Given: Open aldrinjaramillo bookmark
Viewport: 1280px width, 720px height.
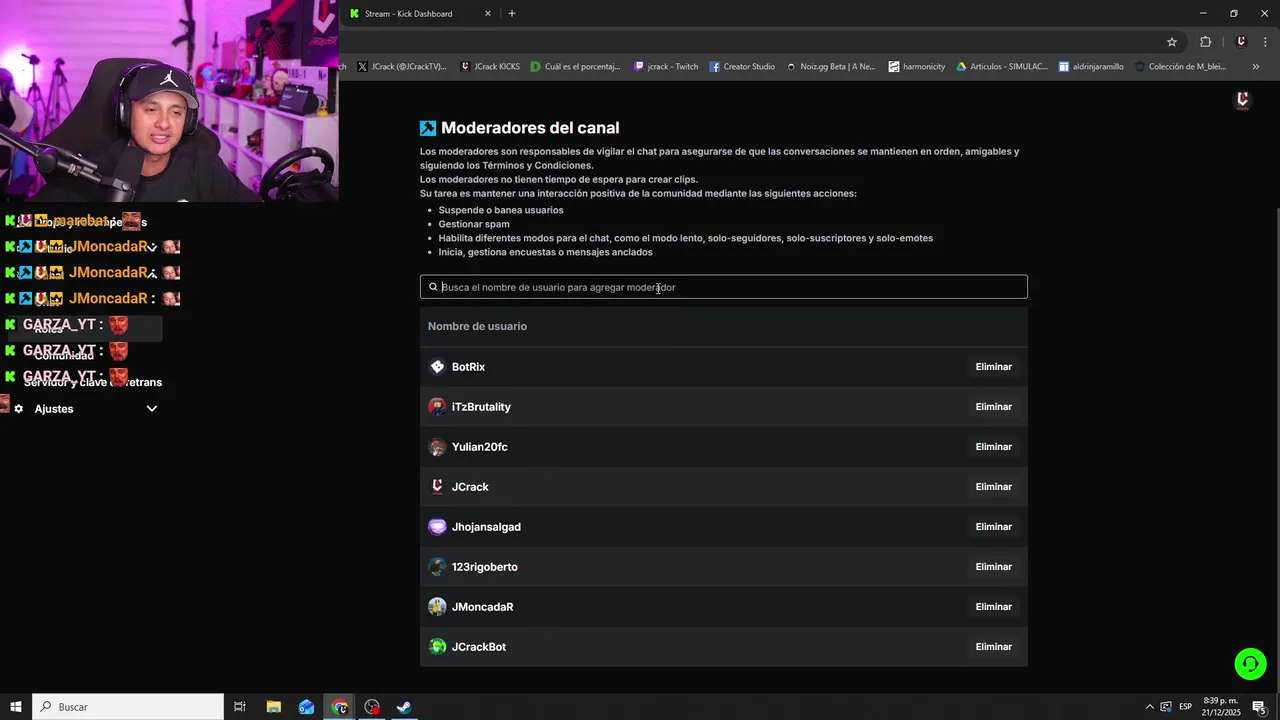Looking at the screenshot, I should 1091,67.
